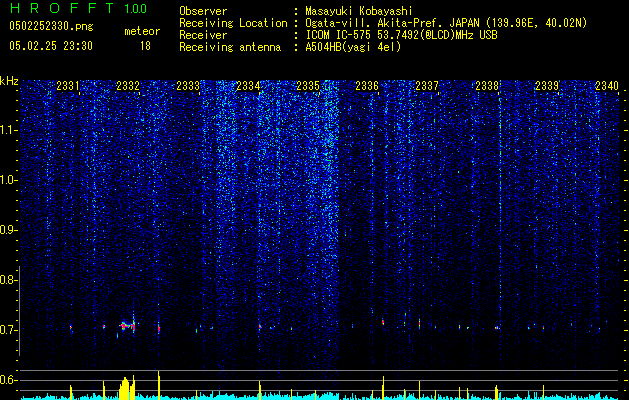Click the 0.9 kHz axis label
Image resolution: width=629 pixels, height=400 pixels.
(8, 230)
